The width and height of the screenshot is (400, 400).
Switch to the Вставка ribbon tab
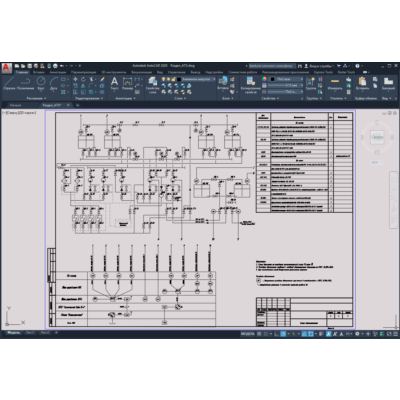click(39, 72)
